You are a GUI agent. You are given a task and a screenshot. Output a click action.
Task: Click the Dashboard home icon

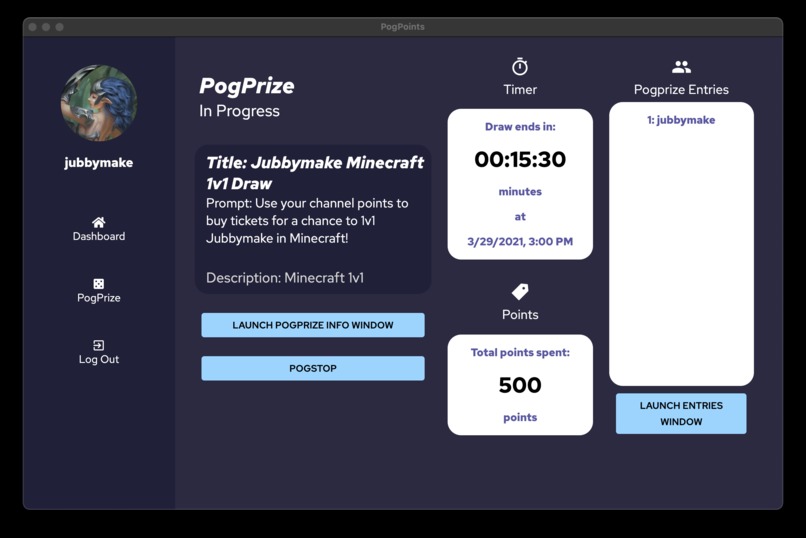99,222
